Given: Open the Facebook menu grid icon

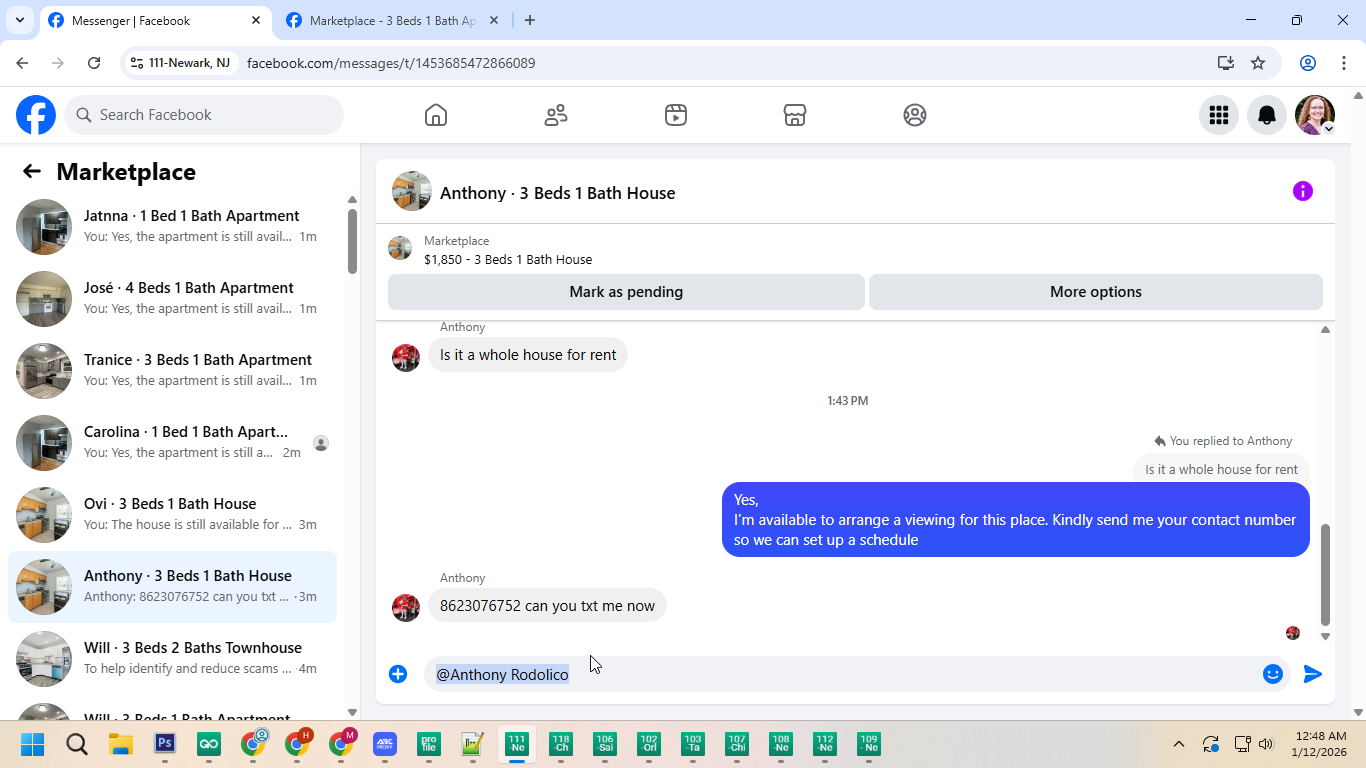Looking at the screenshot, I should point(1219,115).
